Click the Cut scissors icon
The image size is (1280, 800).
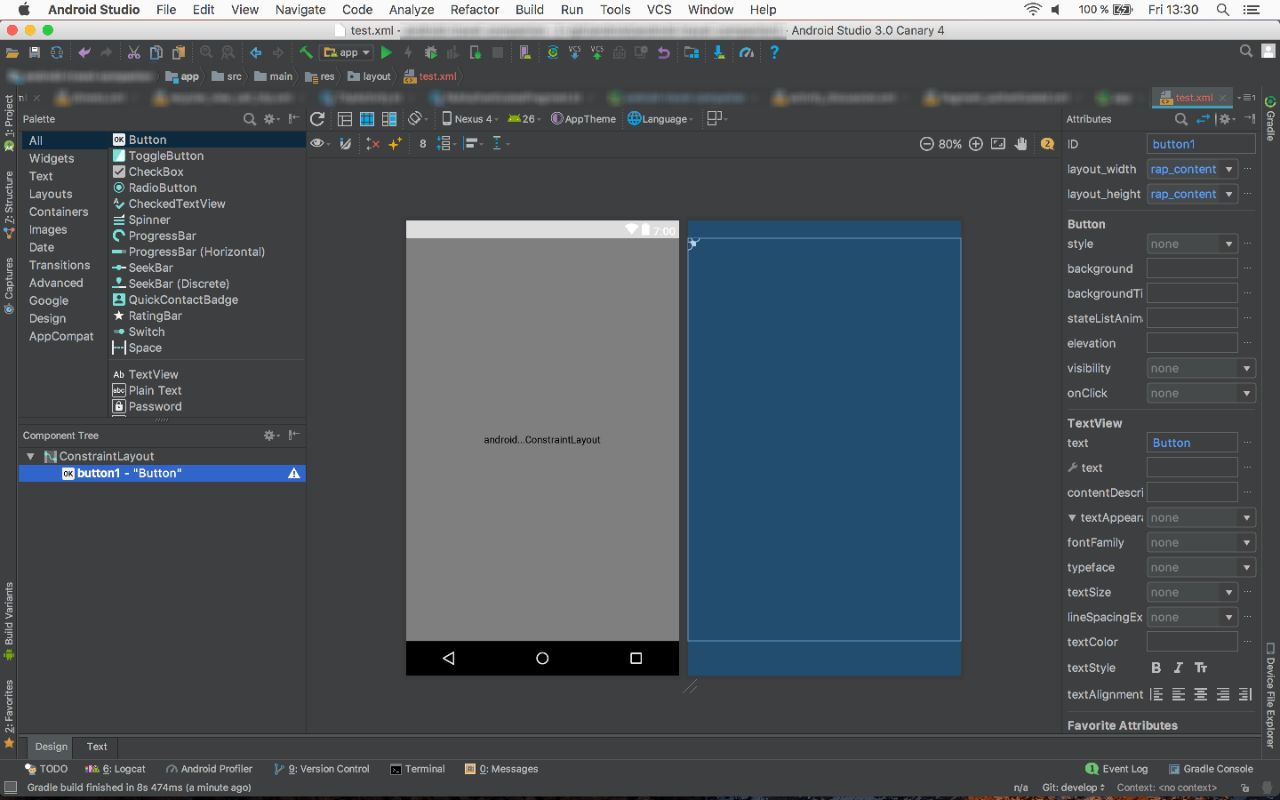click(133, 53)
